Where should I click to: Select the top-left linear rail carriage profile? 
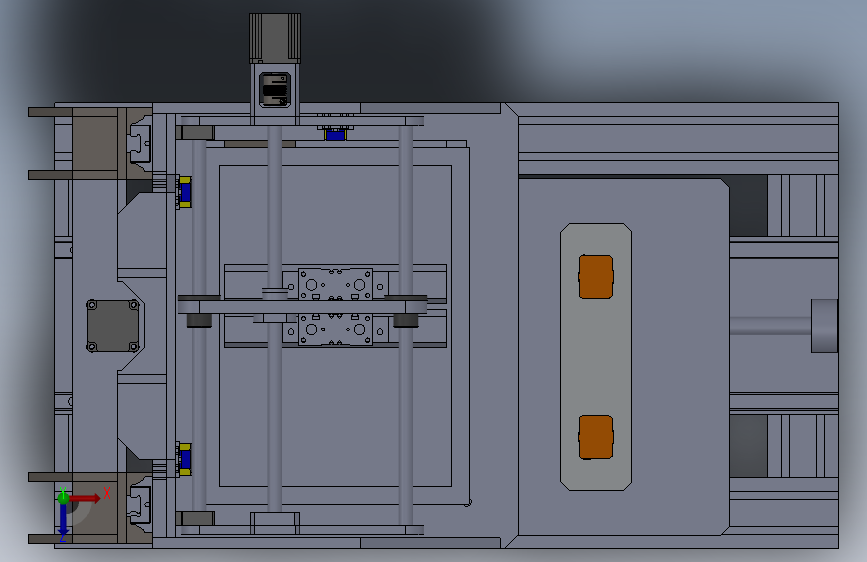[x=140, y=143]
